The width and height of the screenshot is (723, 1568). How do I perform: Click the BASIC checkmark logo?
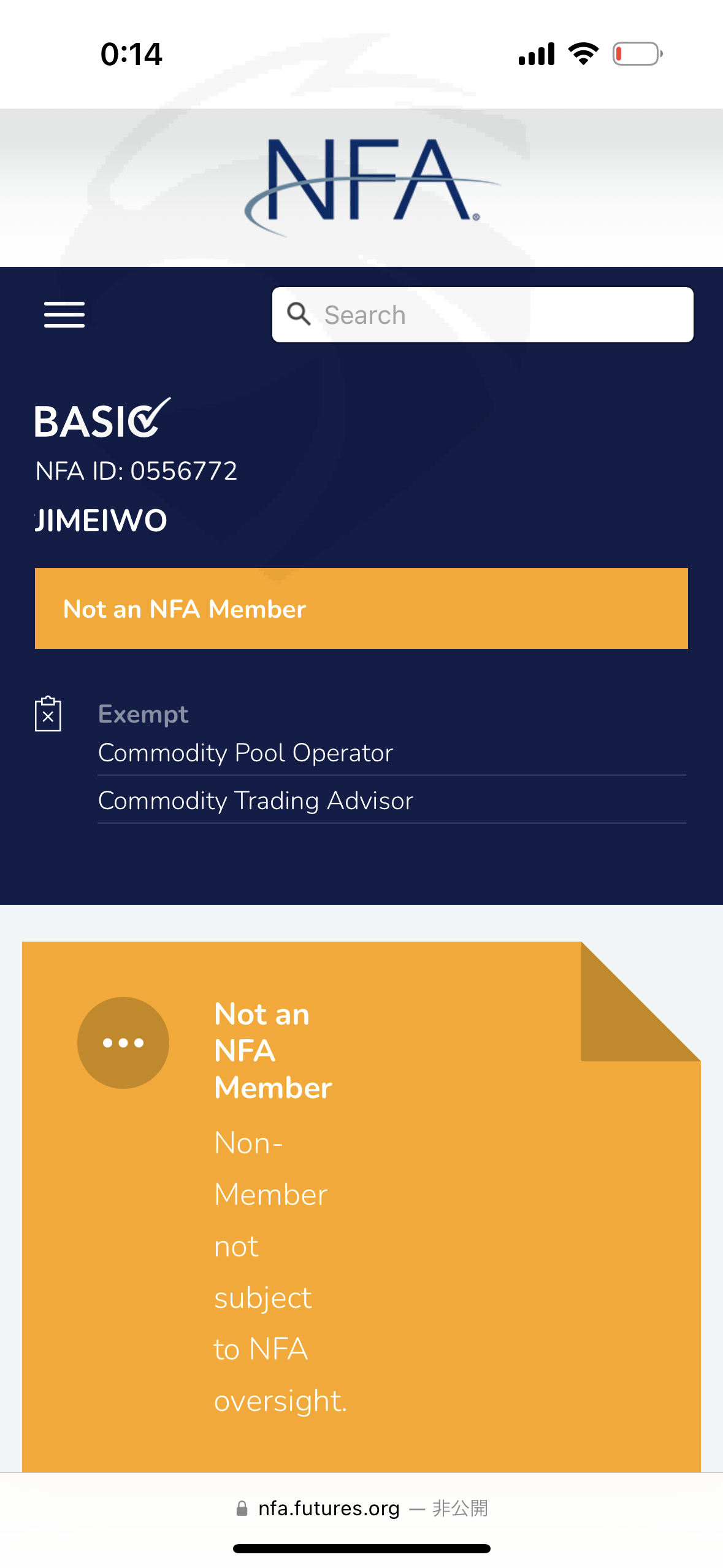[102, 420]
